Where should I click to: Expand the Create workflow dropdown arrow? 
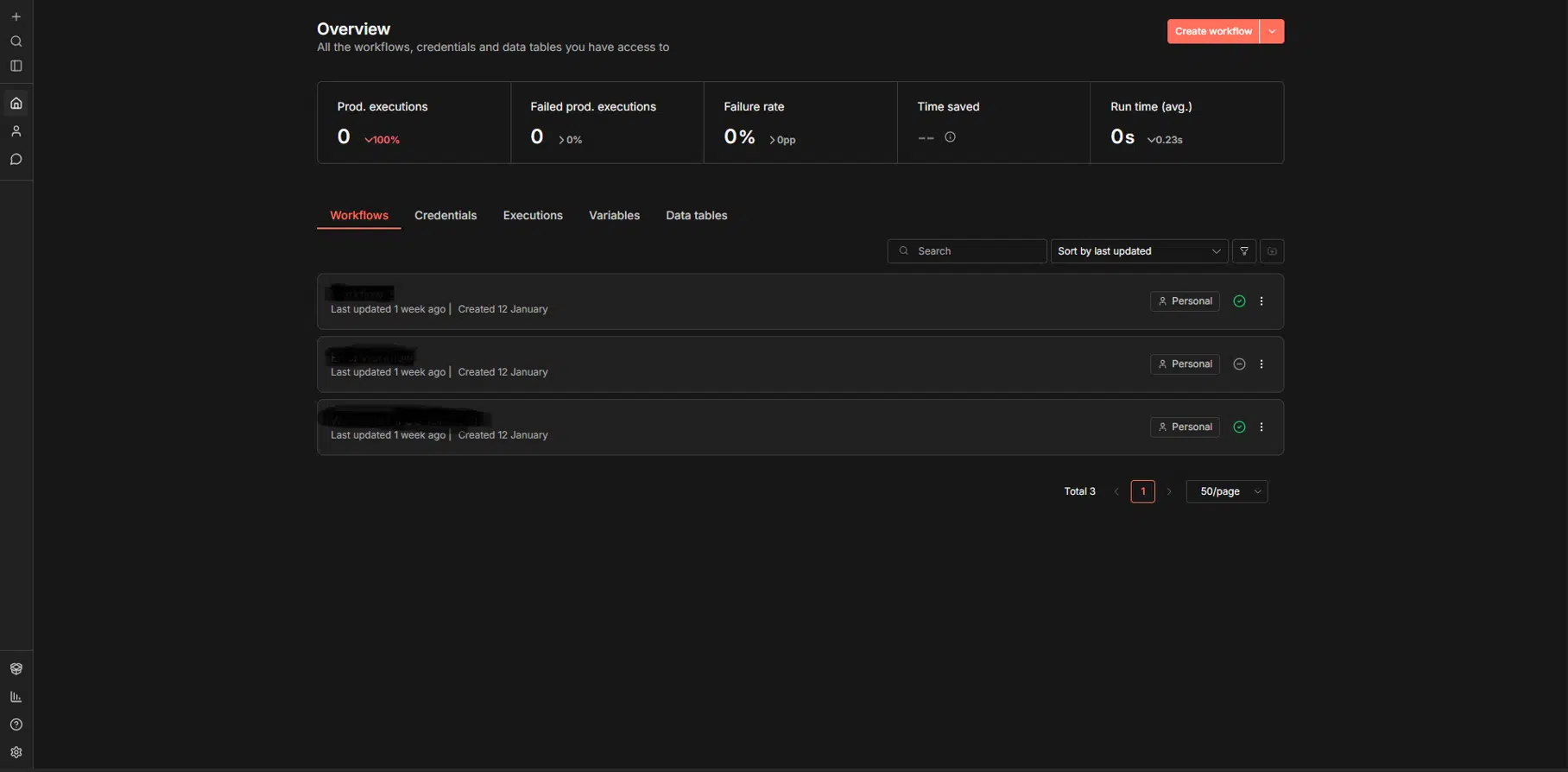point(1272,31)
